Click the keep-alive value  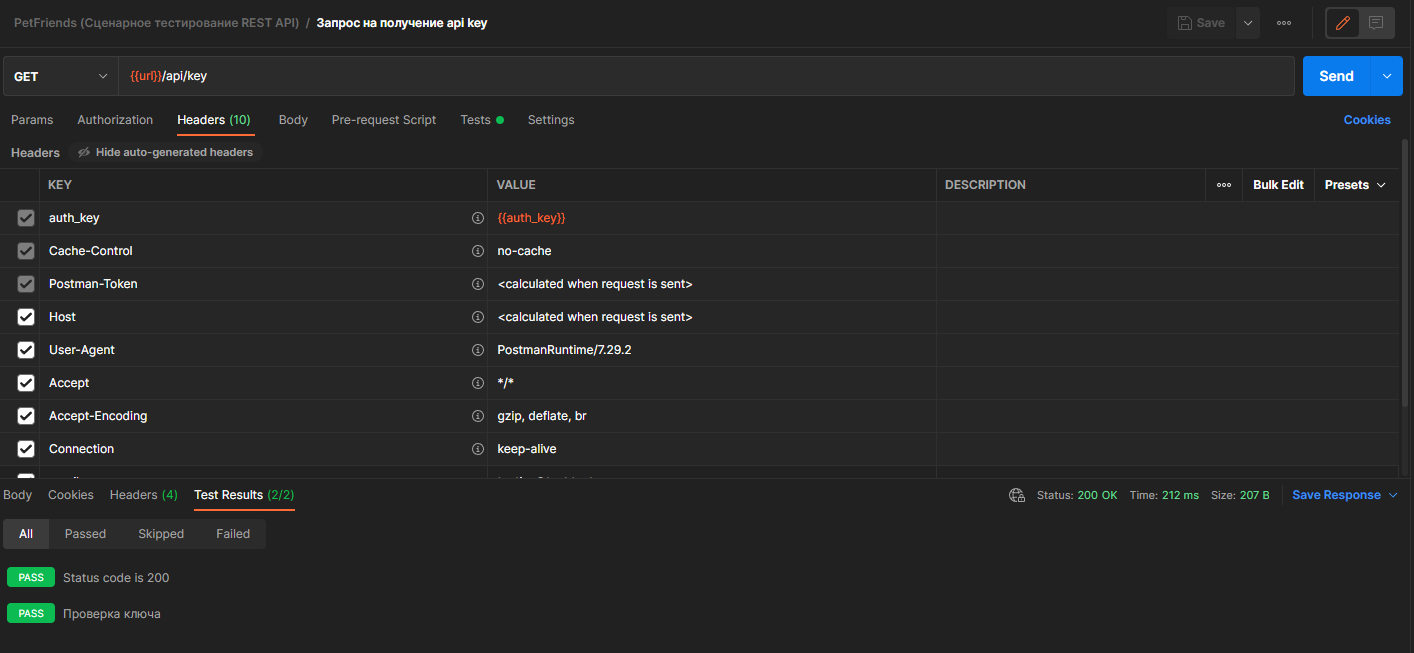527,449
